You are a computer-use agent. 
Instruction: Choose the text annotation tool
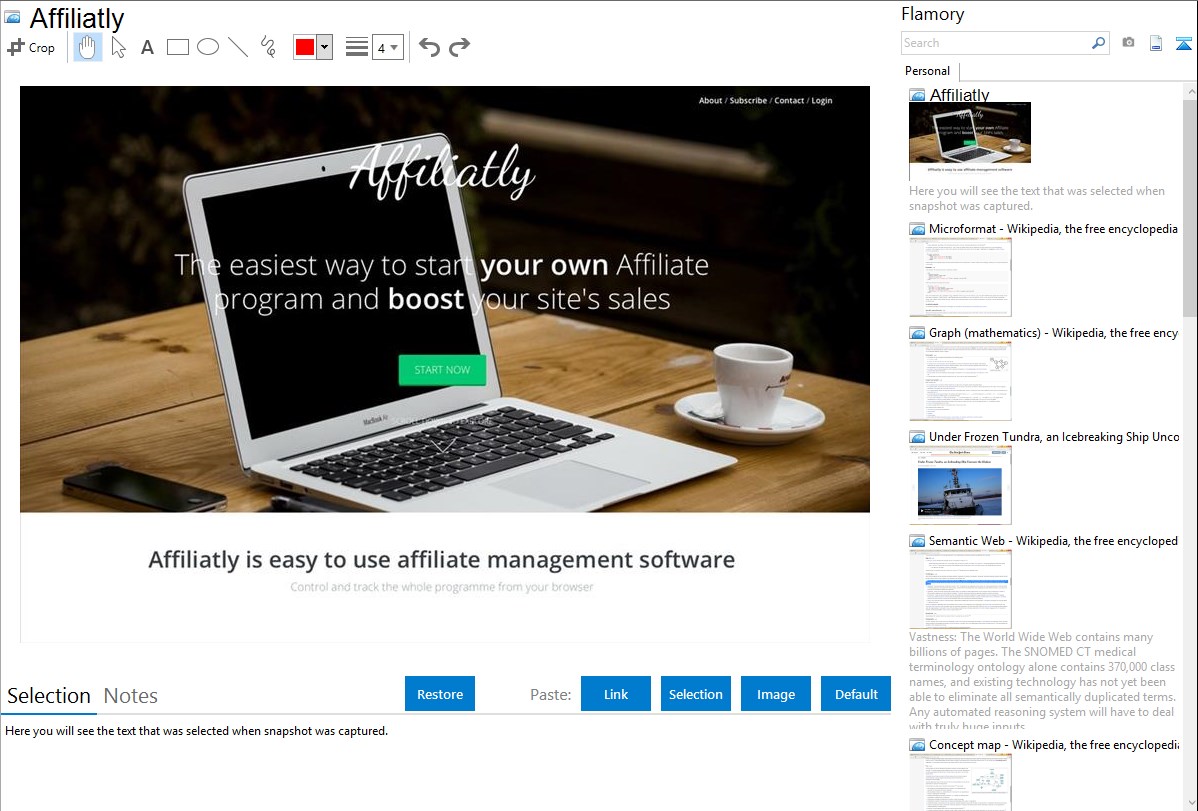coord(147,47)
